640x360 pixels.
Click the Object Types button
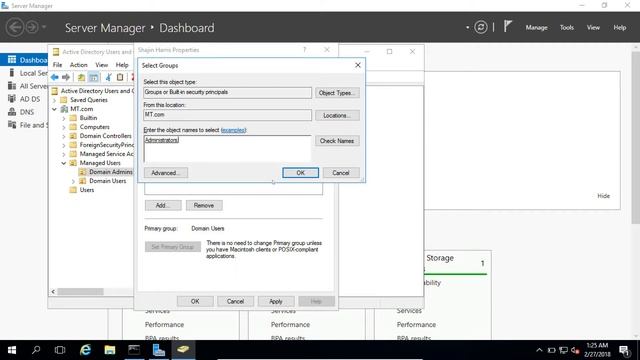pos(337,93)
